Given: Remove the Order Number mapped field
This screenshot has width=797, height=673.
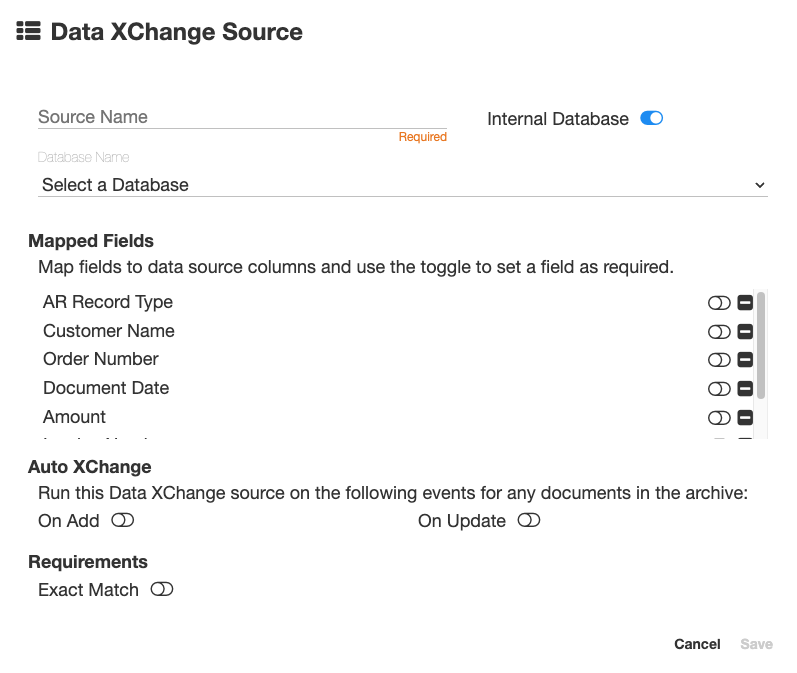Looking at the screenshot, I should pyautogui.click(x=745, y=360).
